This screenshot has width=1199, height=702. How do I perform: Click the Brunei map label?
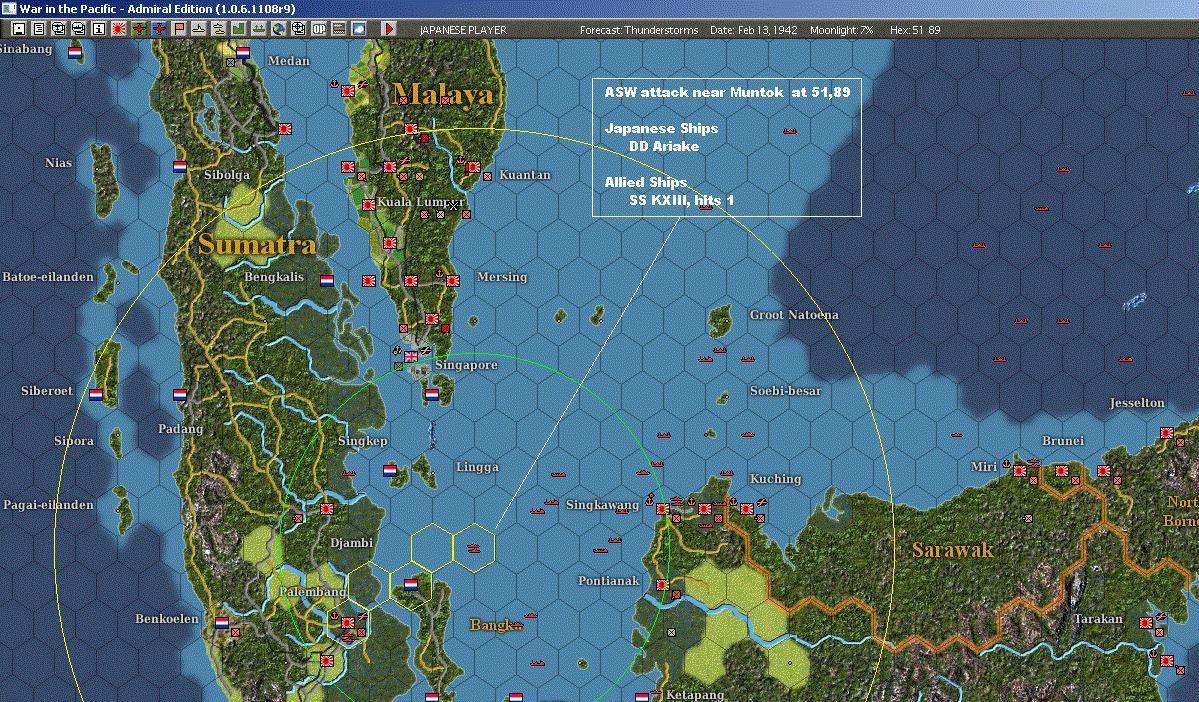(1063, 440)
